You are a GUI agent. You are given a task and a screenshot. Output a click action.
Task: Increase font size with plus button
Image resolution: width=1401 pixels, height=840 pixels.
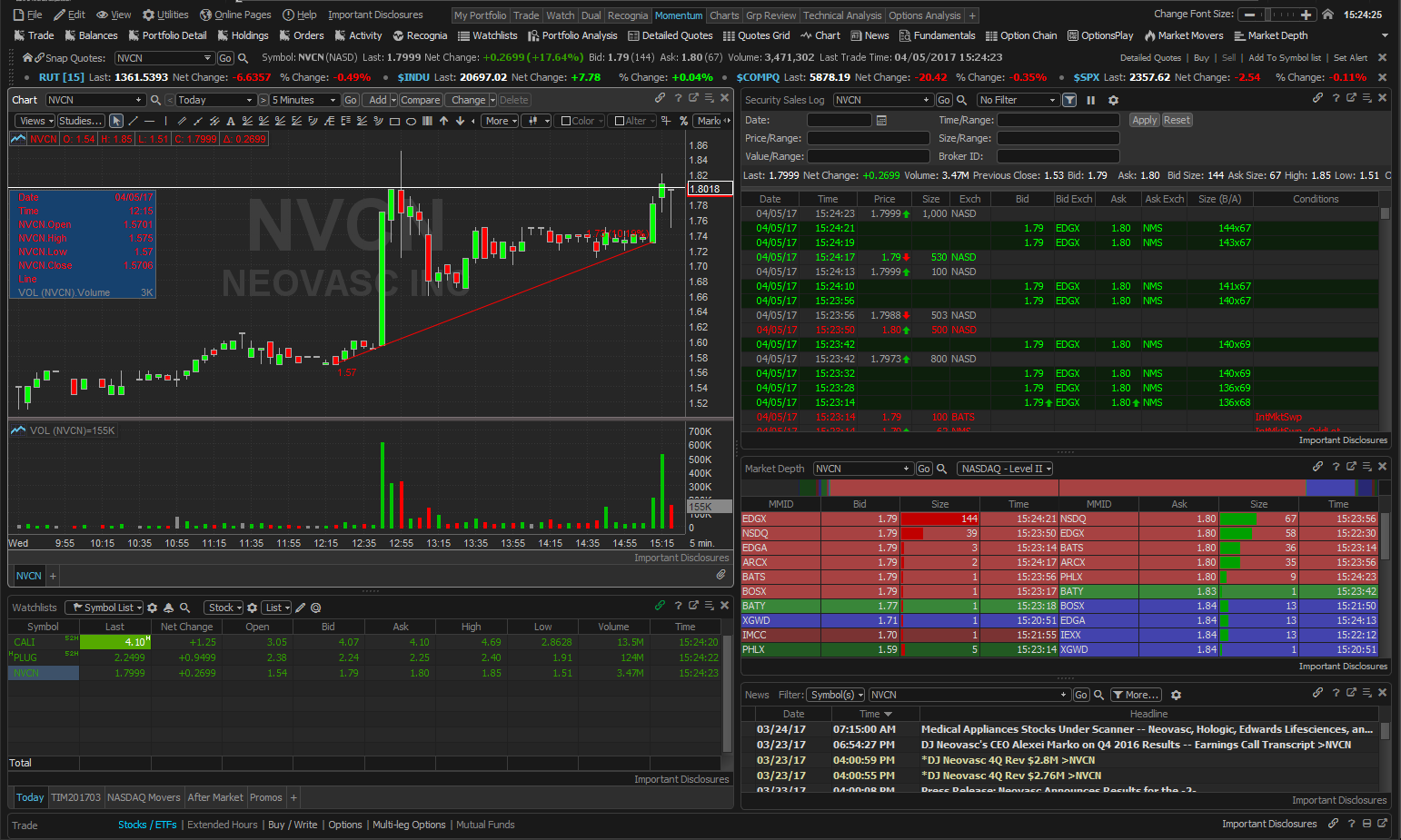(1307, 15)
